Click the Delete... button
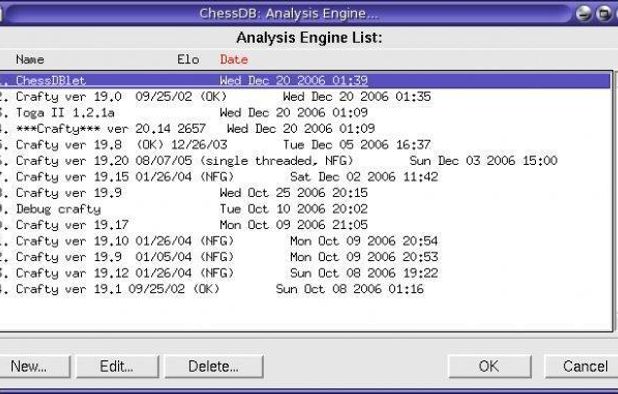618x394 pixels. point(214,366)
